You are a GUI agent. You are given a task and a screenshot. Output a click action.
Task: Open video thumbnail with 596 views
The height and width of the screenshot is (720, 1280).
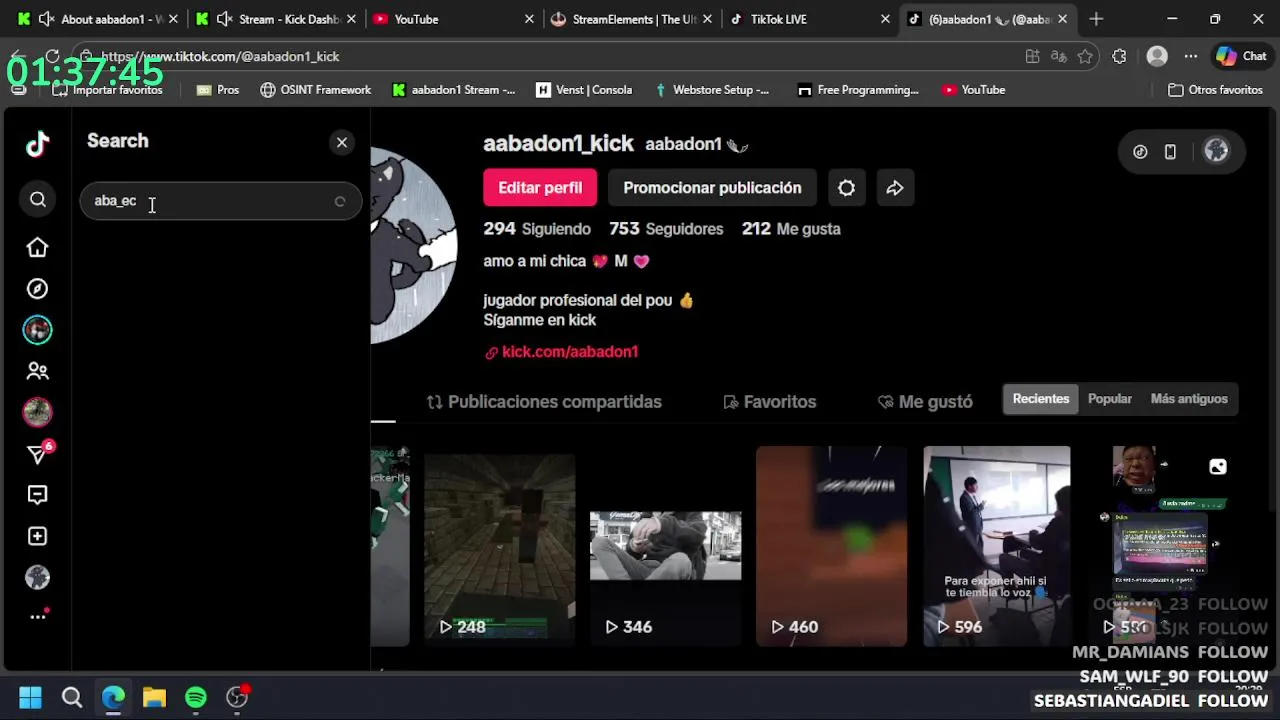click(x=997, y=546)
